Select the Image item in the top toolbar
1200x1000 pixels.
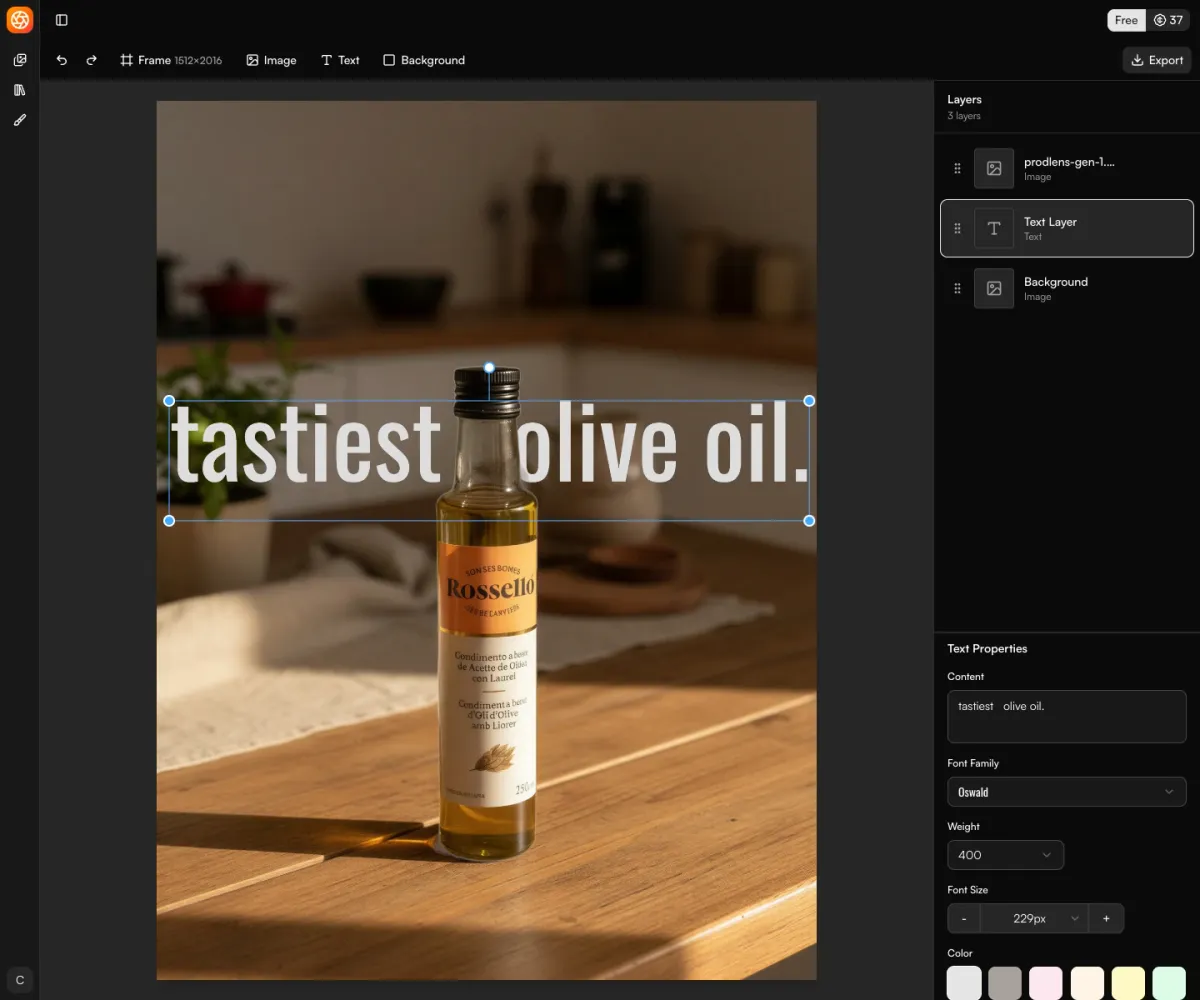point(271,60)
